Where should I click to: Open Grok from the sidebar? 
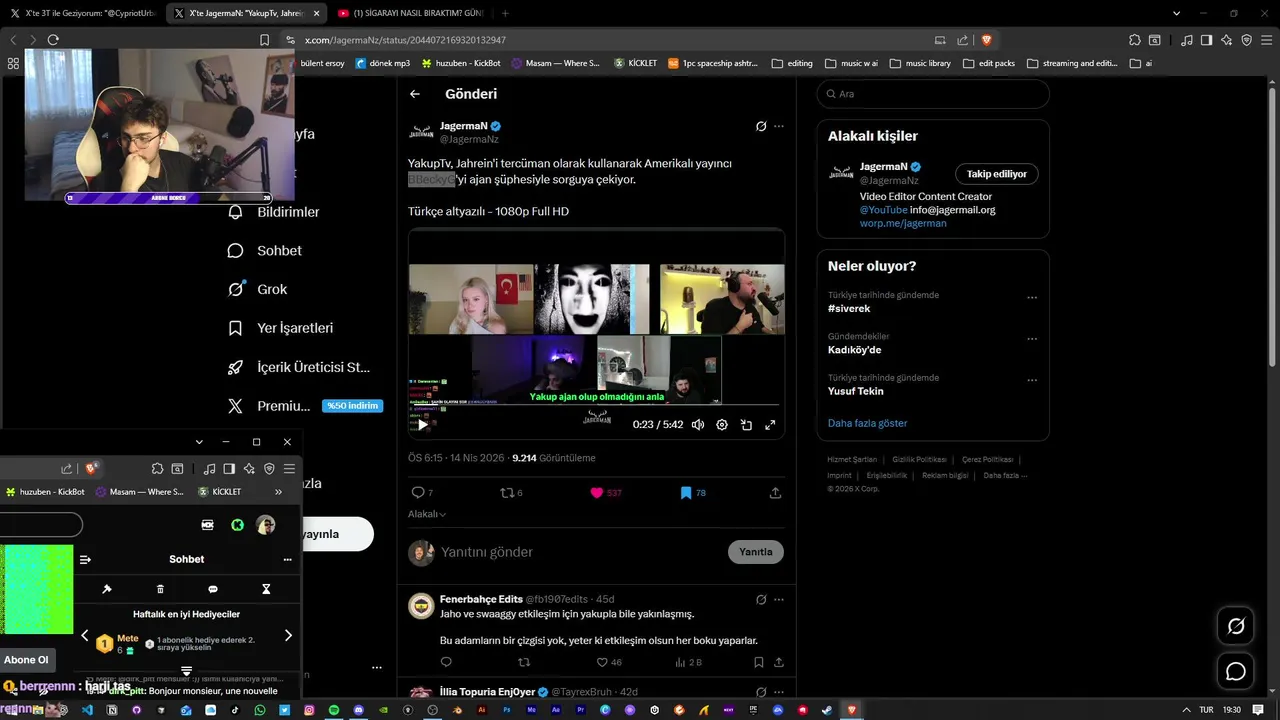(257, 289)
